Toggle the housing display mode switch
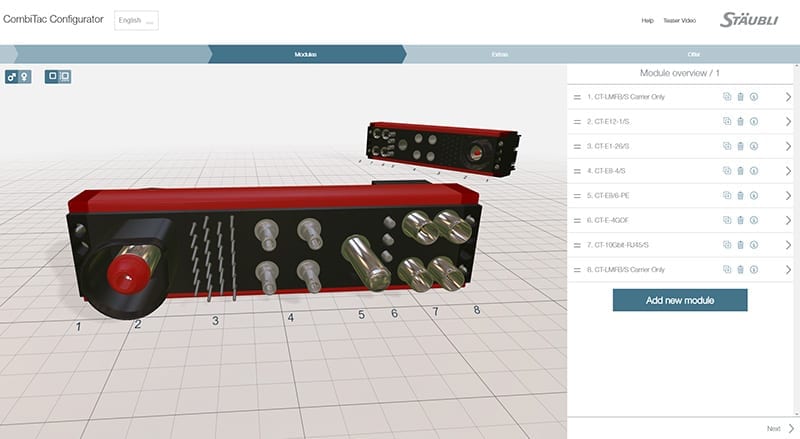 click(x=58, y=76)
